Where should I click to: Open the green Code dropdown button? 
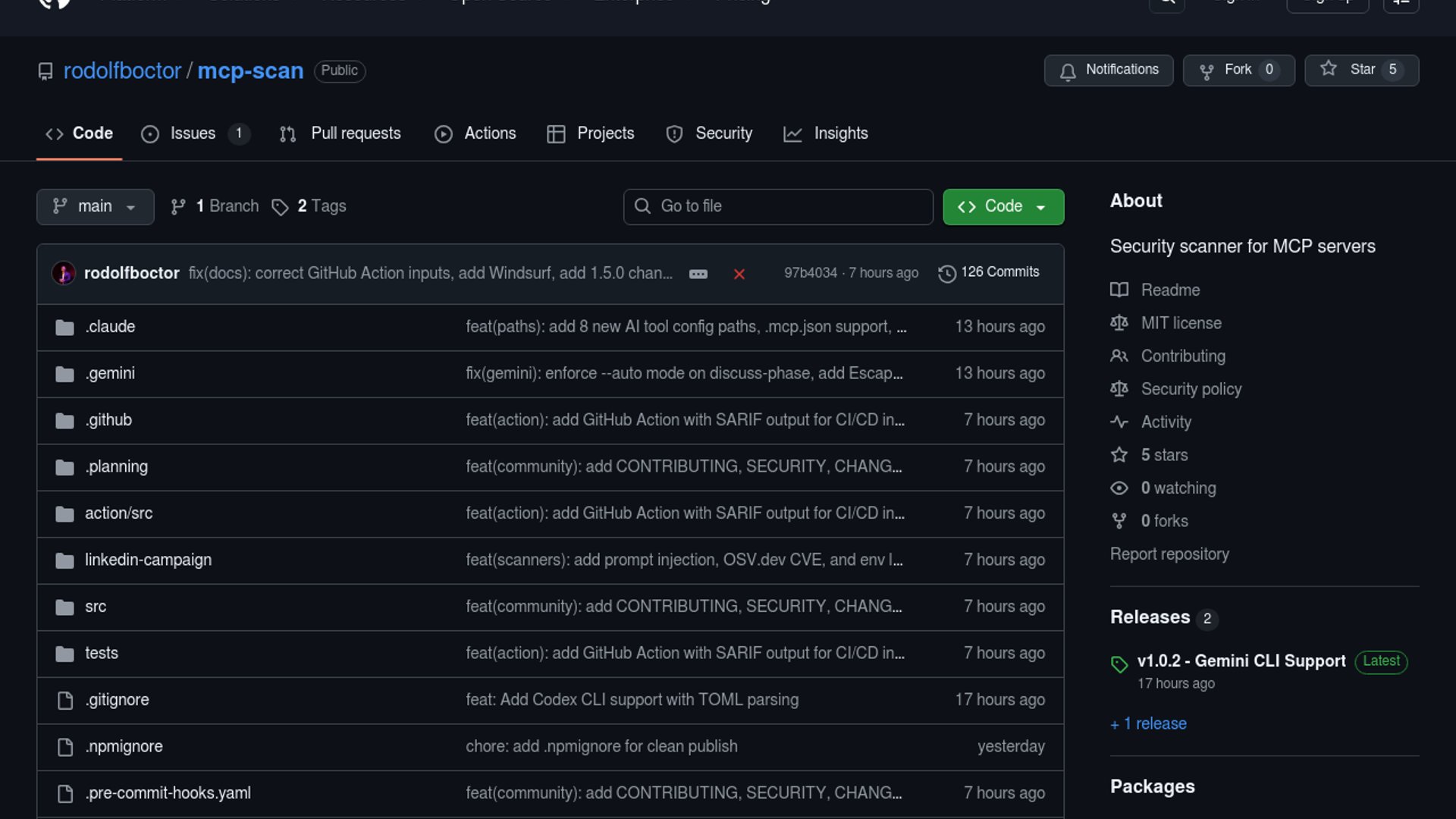[1003, 206]
